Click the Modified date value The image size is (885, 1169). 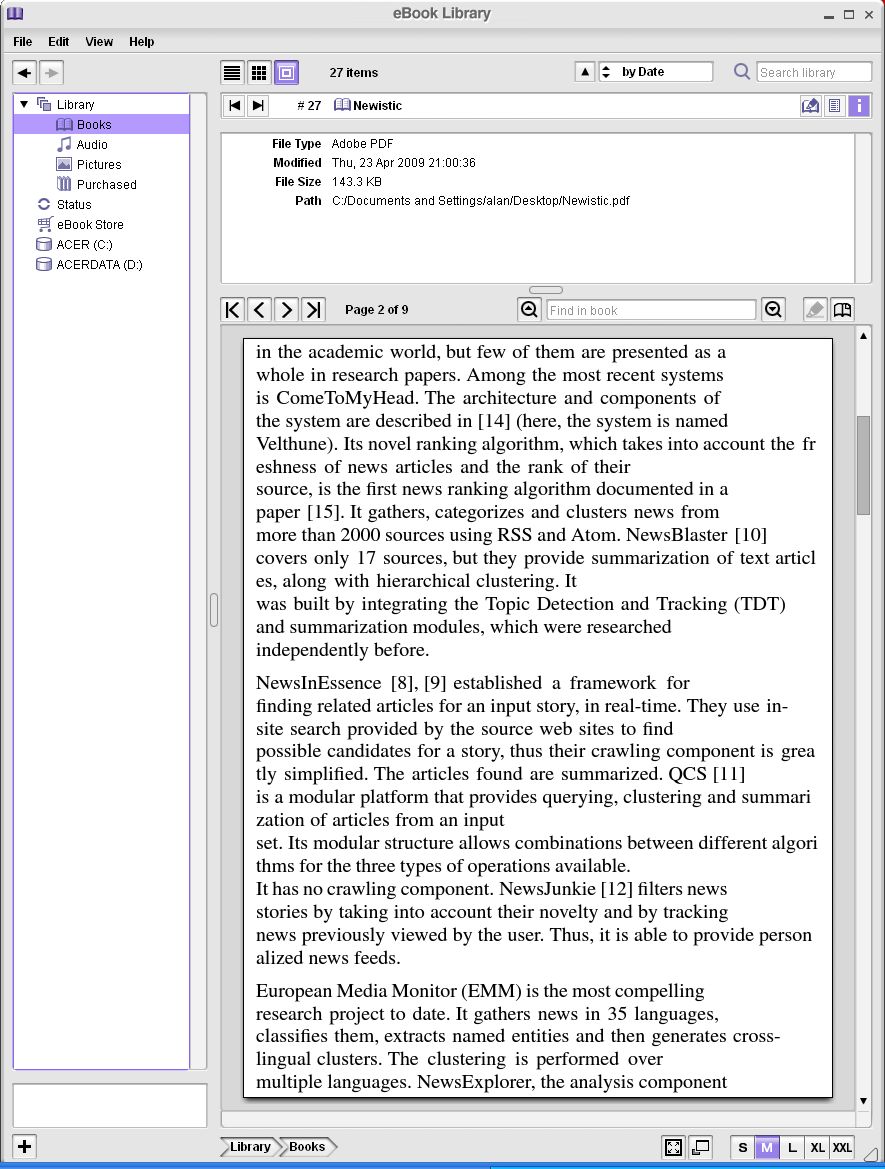point(403,163)
